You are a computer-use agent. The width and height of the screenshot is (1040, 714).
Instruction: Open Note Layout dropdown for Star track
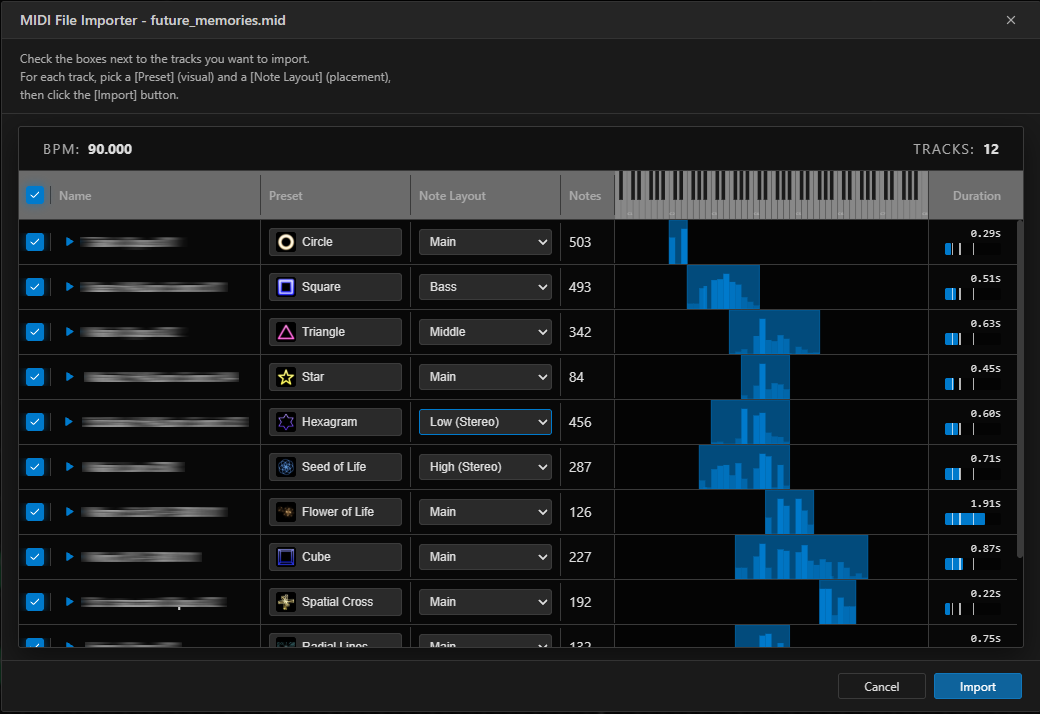click(x=485, y=377)
